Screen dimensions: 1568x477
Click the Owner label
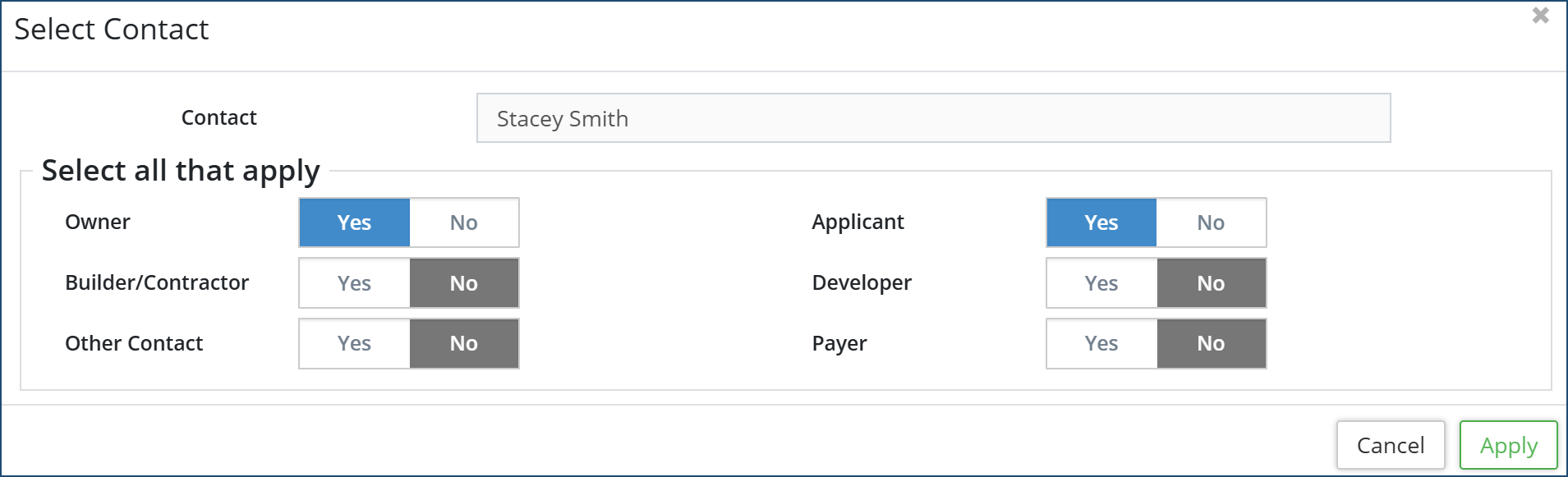[98, 222]
